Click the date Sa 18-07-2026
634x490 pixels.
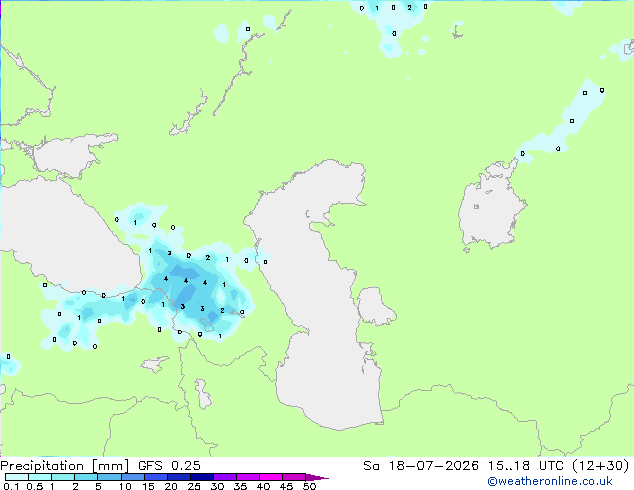click(421, 466)
